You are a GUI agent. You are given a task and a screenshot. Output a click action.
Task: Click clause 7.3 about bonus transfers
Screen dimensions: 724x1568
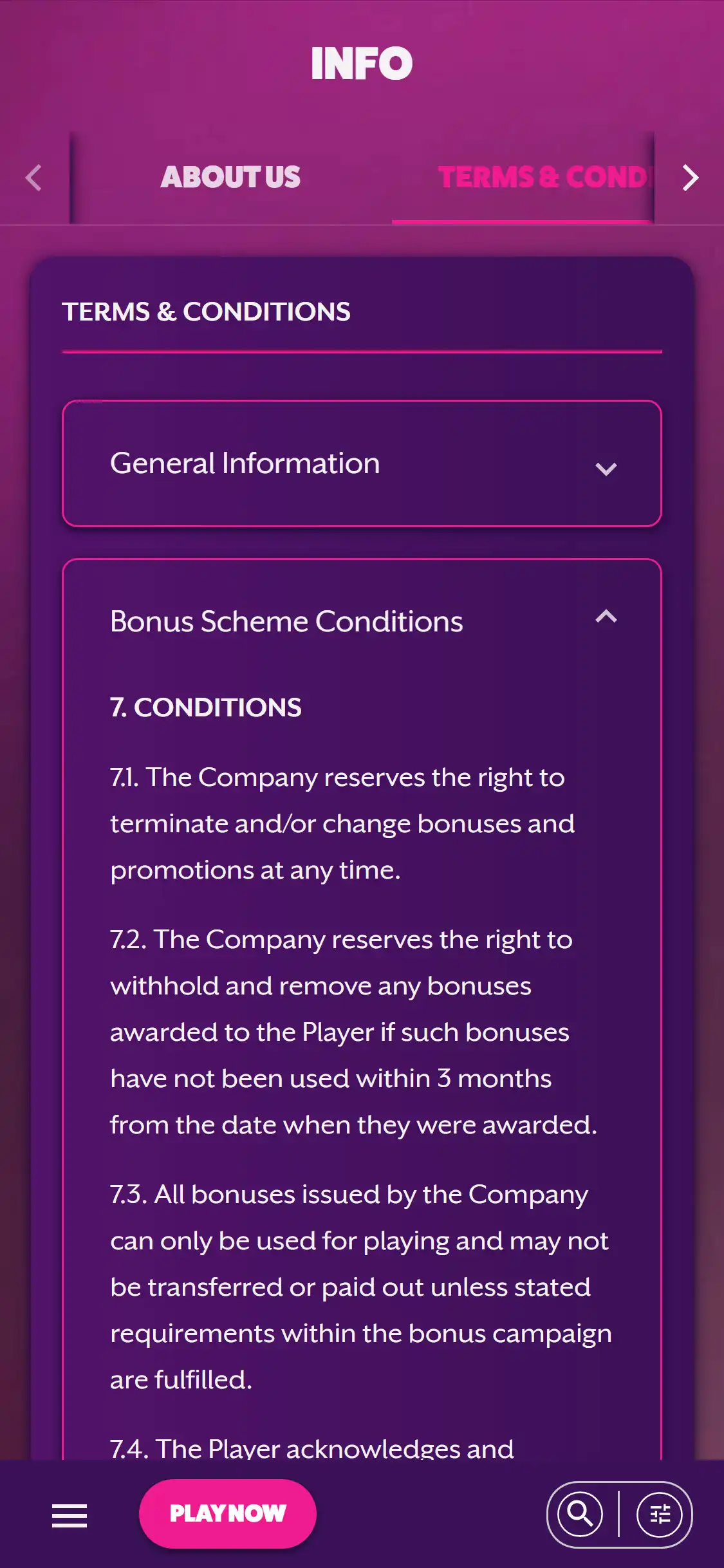coord(359,1287)
